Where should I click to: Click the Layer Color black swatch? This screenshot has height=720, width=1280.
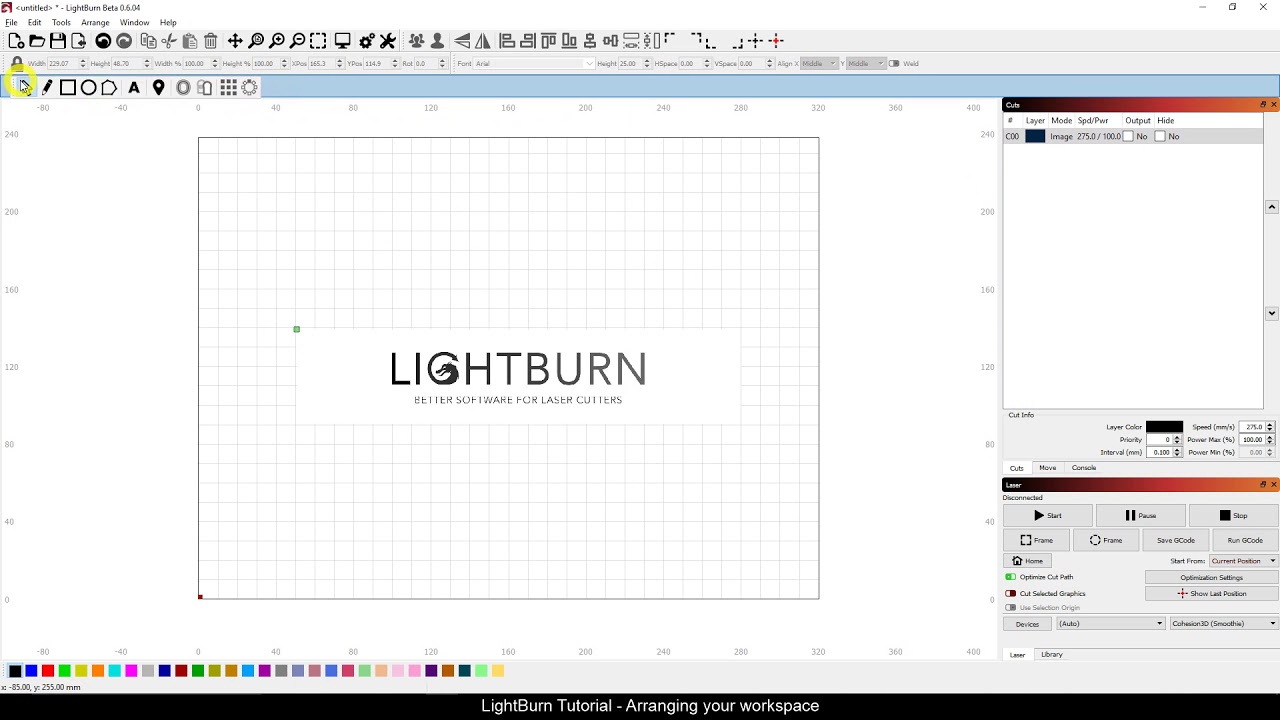pos(1164,427)
